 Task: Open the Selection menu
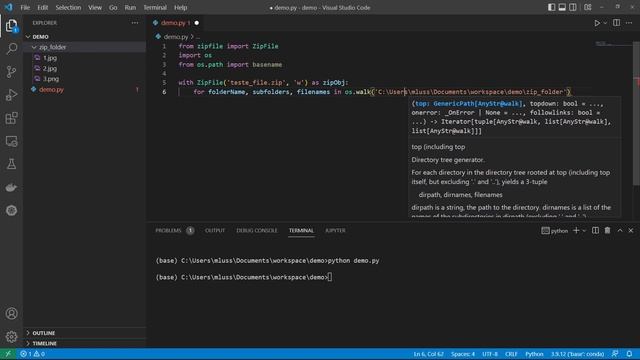[x=68, y=7]
